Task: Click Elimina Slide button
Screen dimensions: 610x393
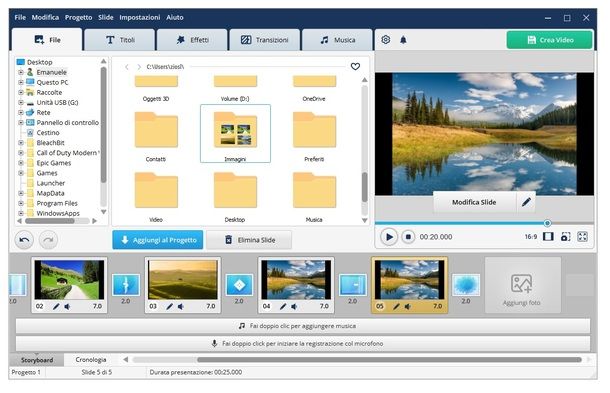Action: (x=249, y=240)
